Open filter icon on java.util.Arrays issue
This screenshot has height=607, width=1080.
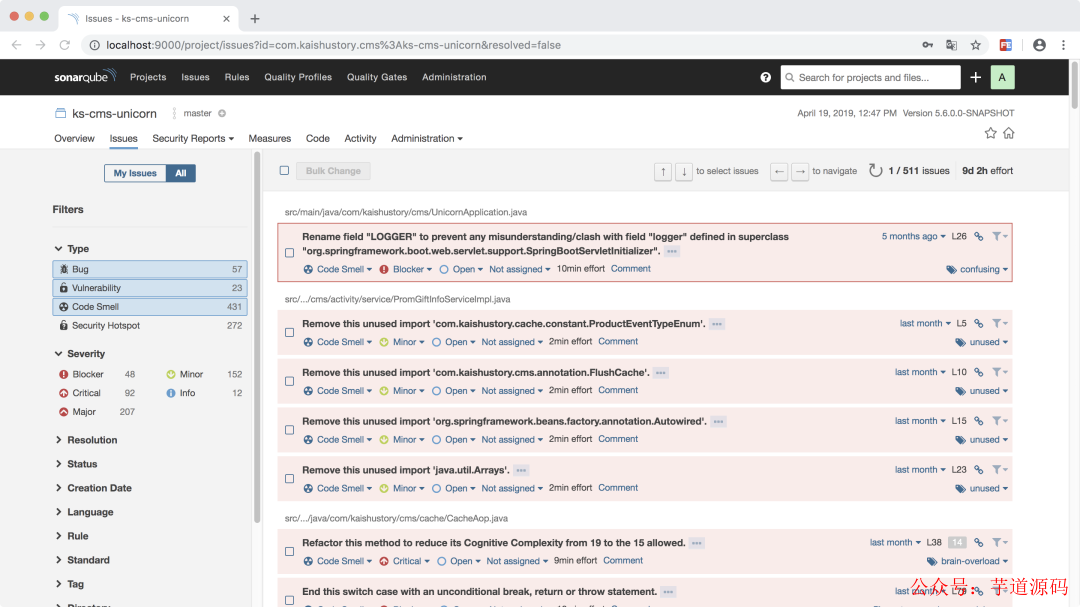(x=999, y=470)
